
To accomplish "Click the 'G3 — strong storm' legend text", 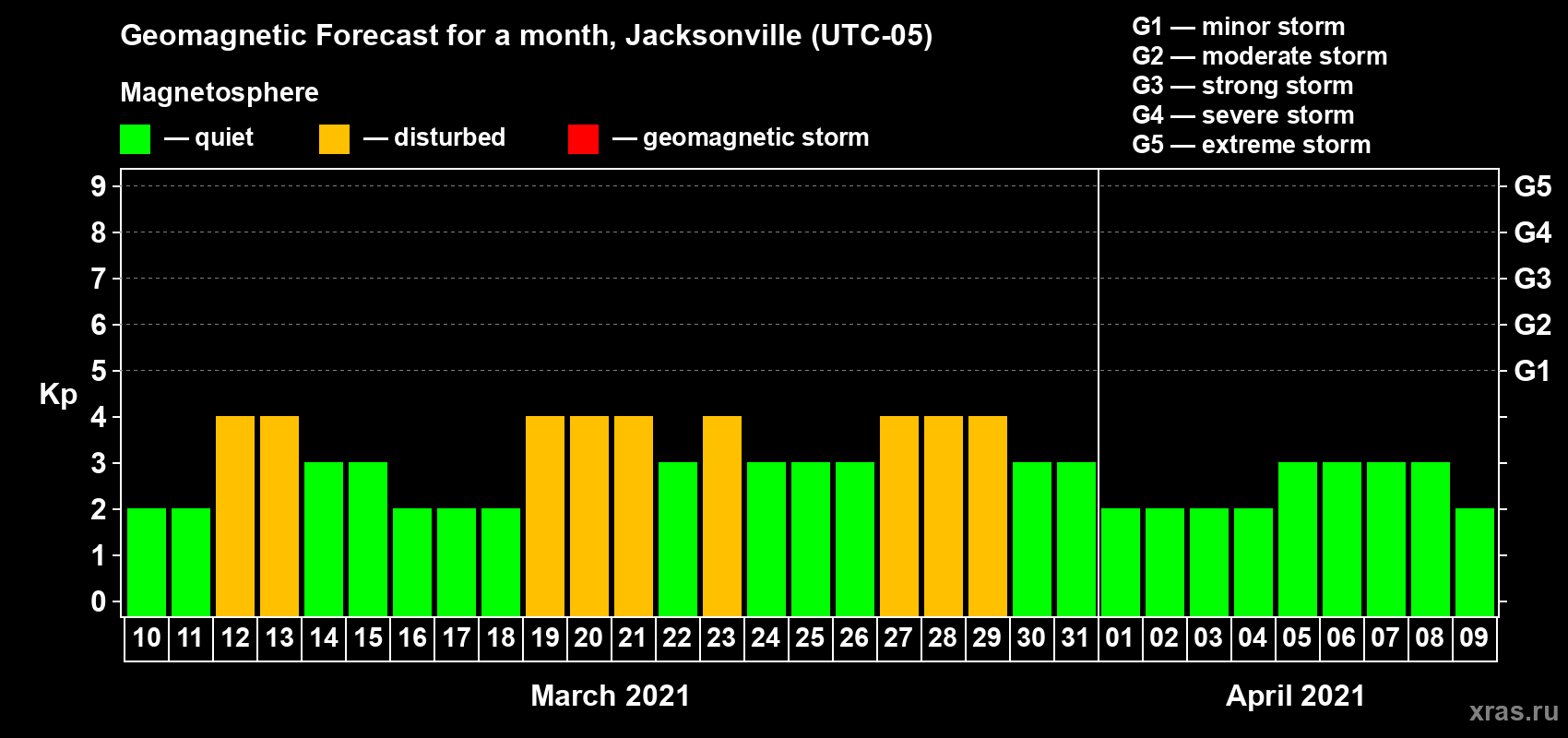I will click(x=1243, y=86).
